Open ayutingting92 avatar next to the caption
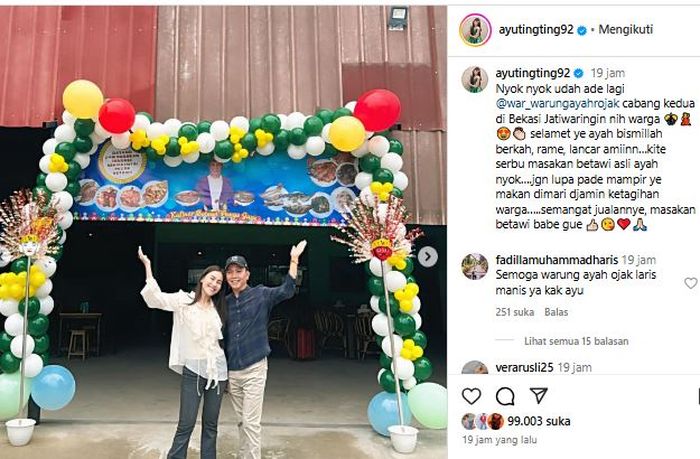Screen dimensions: 700x459 475,79
